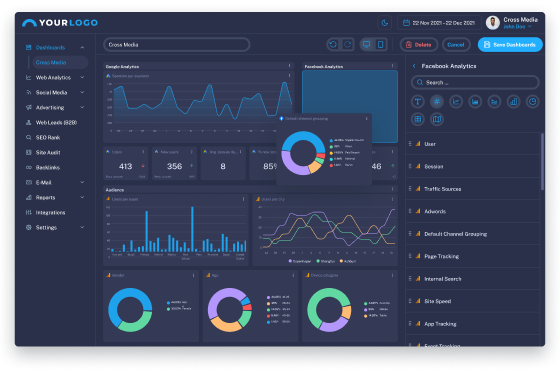Select the line chart widget icon
This screenshot has width=560, height=373.
[x=456, y=102]
